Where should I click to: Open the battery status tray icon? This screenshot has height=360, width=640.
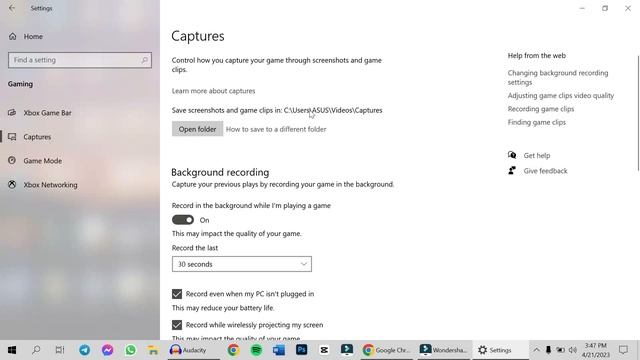tap(560, 350)
